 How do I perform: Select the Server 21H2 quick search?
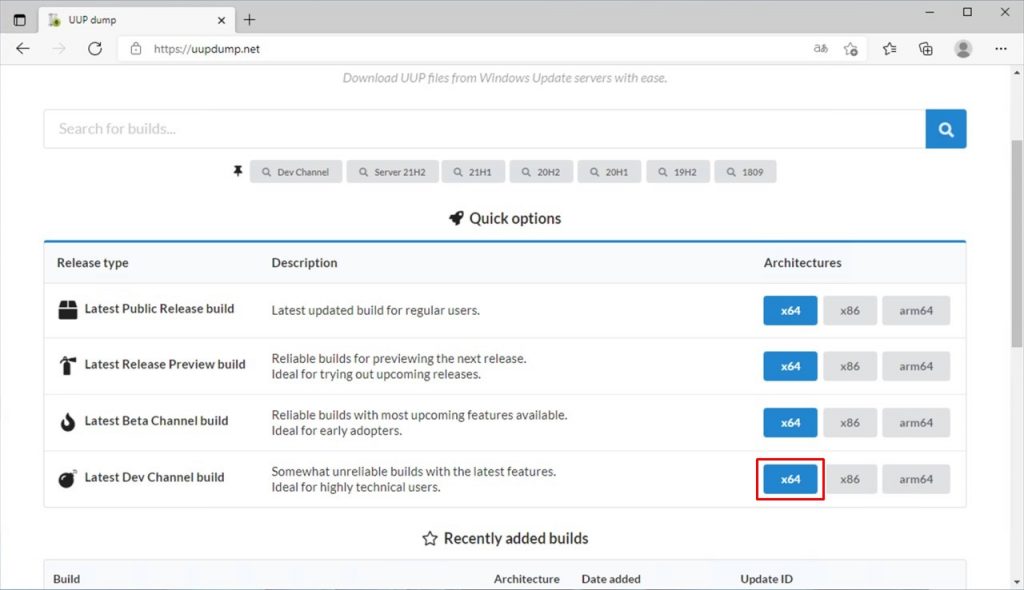(392, 172)
